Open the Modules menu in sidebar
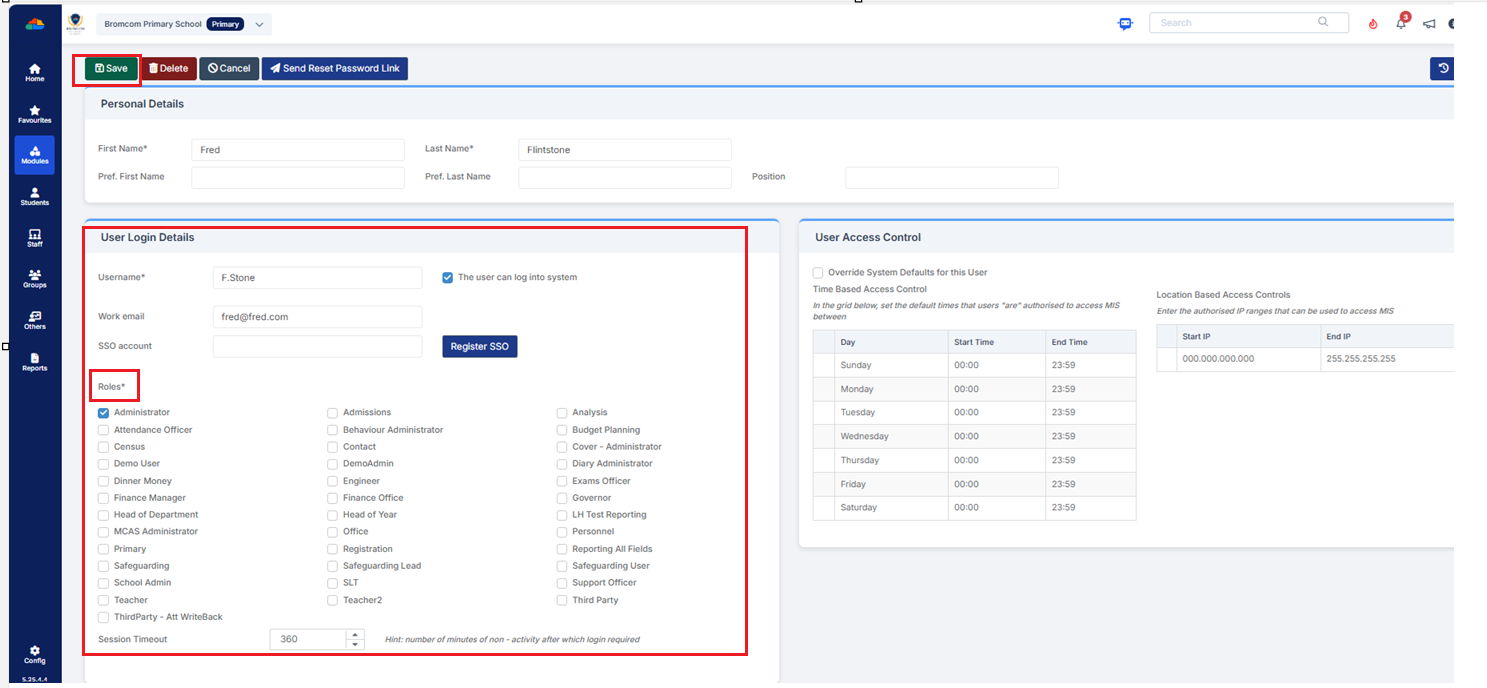Image resolution: width=1487 pixels, height=688 pixels. (x=35, y=155)
